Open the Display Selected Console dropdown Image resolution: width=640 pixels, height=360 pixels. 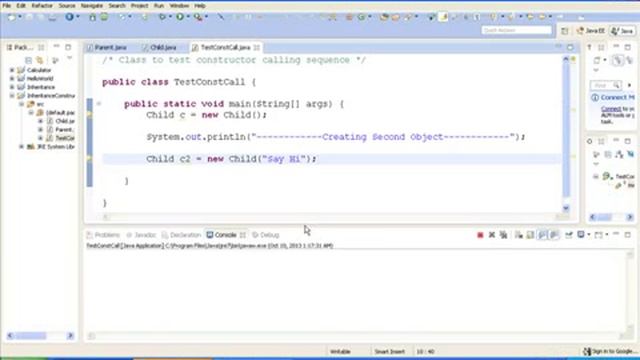589,235
